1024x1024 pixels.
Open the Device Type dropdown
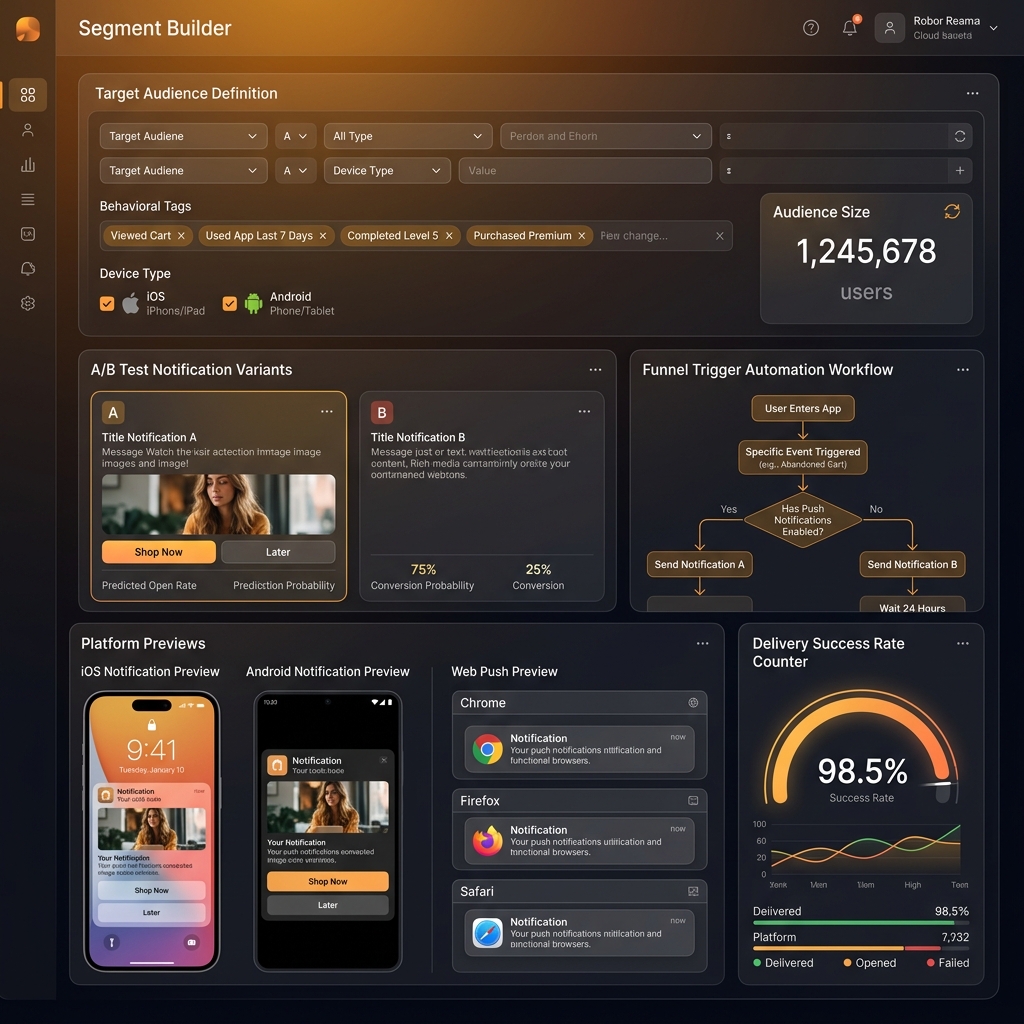click(x=387, y=170)
